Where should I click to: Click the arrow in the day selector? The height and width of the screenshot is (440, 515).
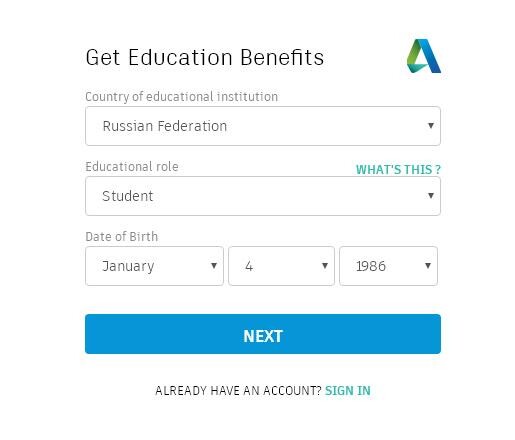(x=325, y=266)
